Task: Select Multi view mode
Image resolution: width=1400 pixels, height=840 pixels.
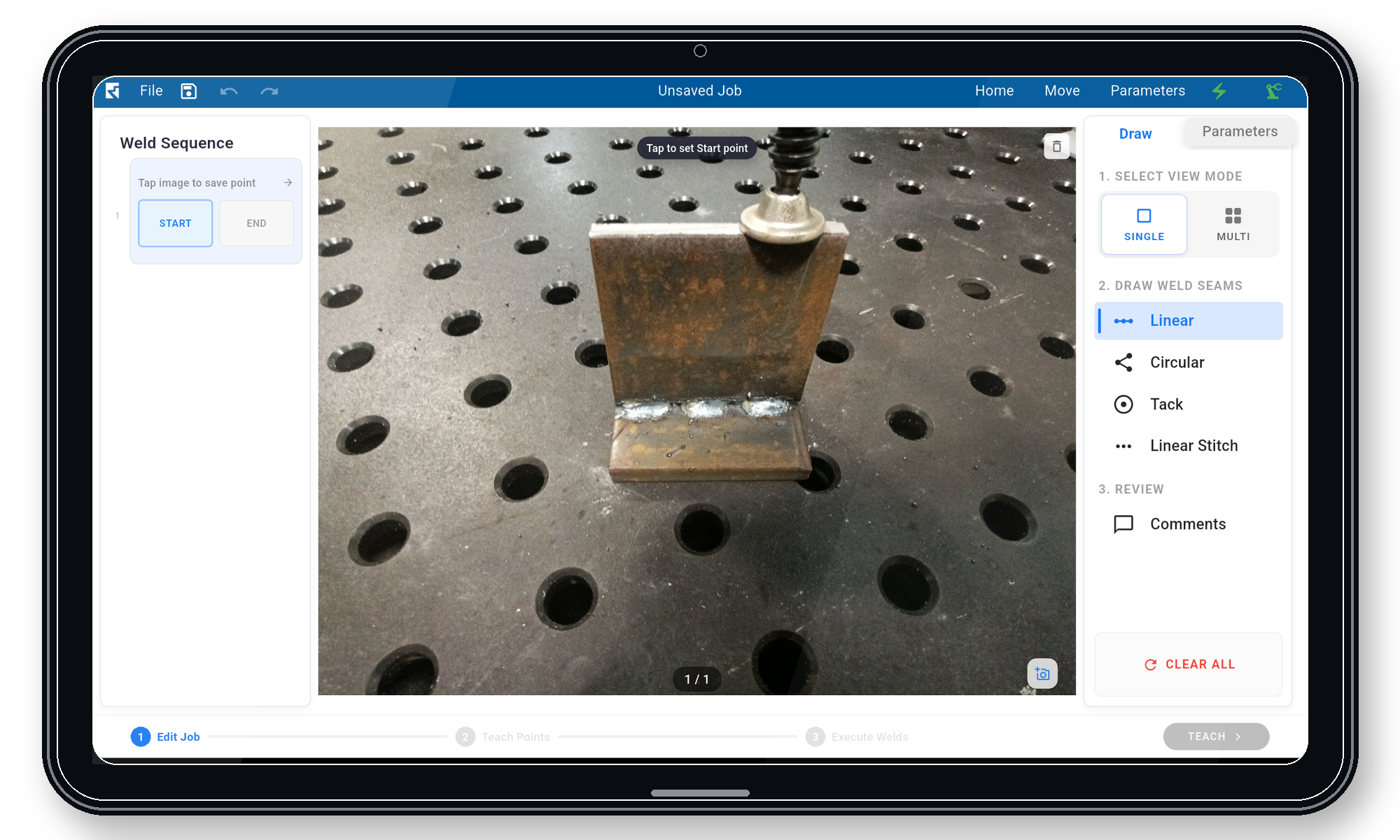Action: pos(1233,224)
